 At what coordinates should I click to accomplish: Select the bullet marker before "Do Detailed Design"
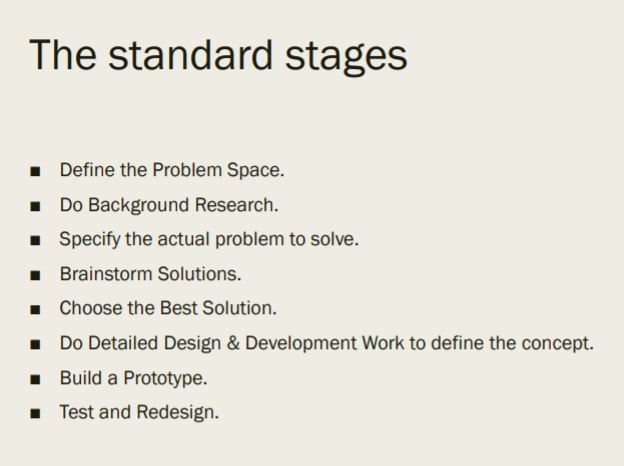click(36, 345)
